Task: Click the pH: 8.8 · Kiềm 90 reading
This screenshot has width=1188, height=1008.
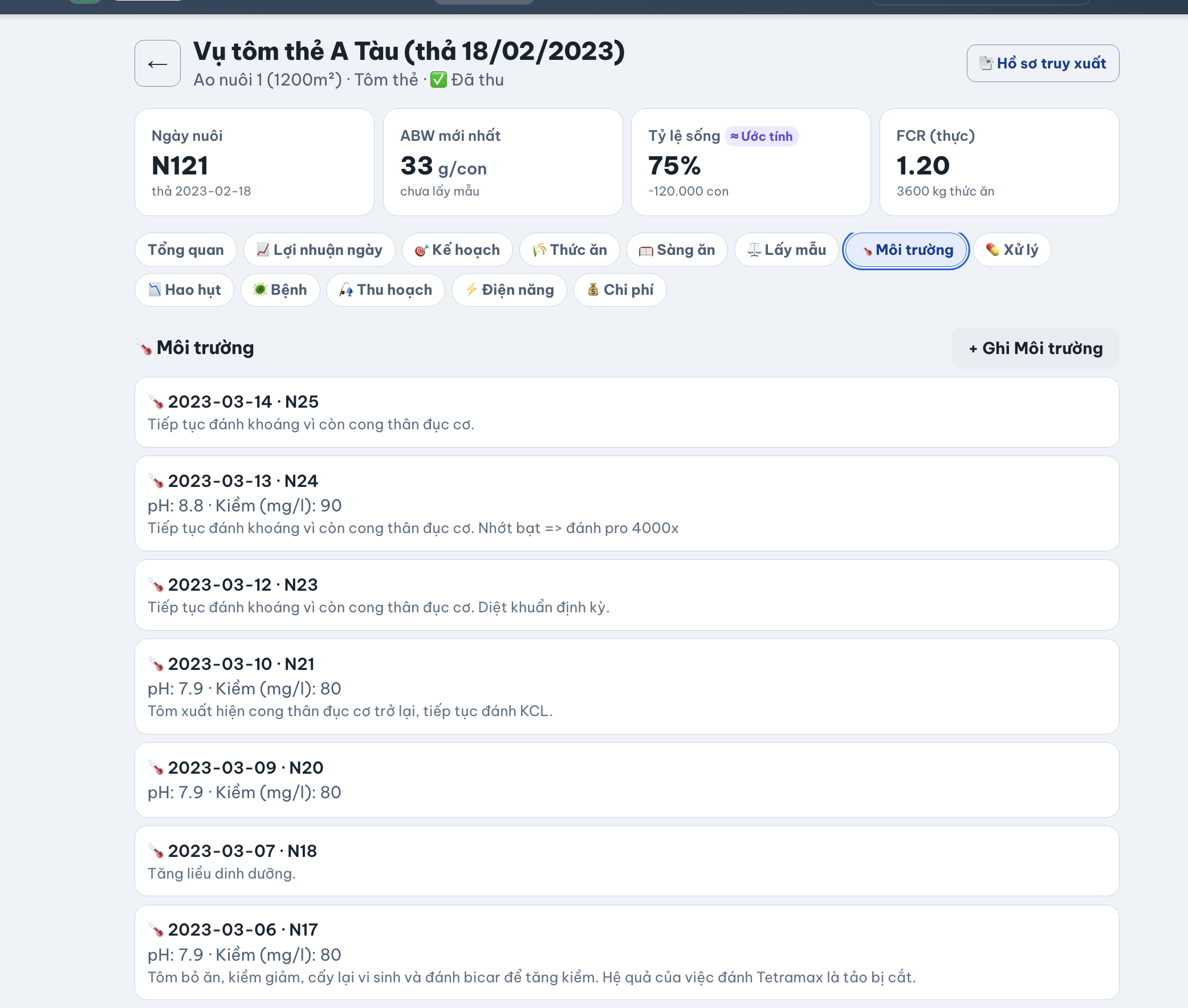Action: click(245, 506)
